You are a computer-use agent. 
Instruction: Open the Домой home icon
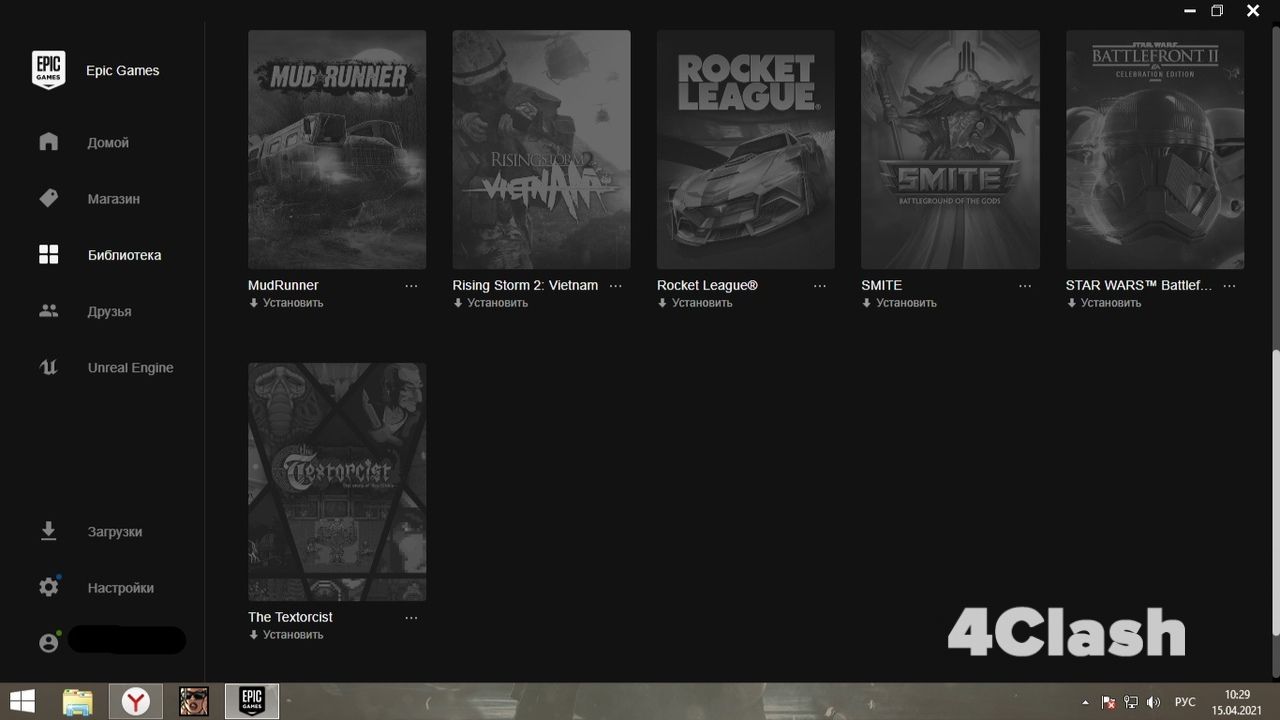48,142
